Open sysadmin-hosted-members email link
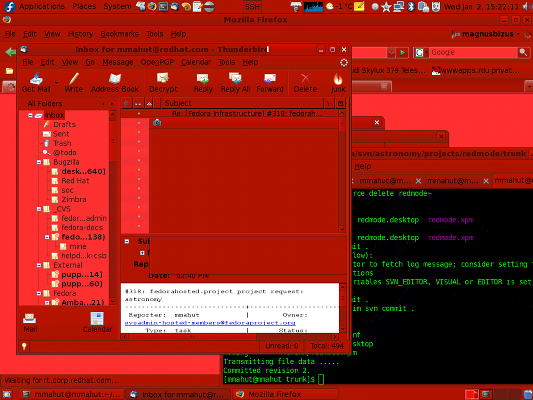The width and height of the screenshot is (533, 400). pyautogui.click(x=210, y=323)
